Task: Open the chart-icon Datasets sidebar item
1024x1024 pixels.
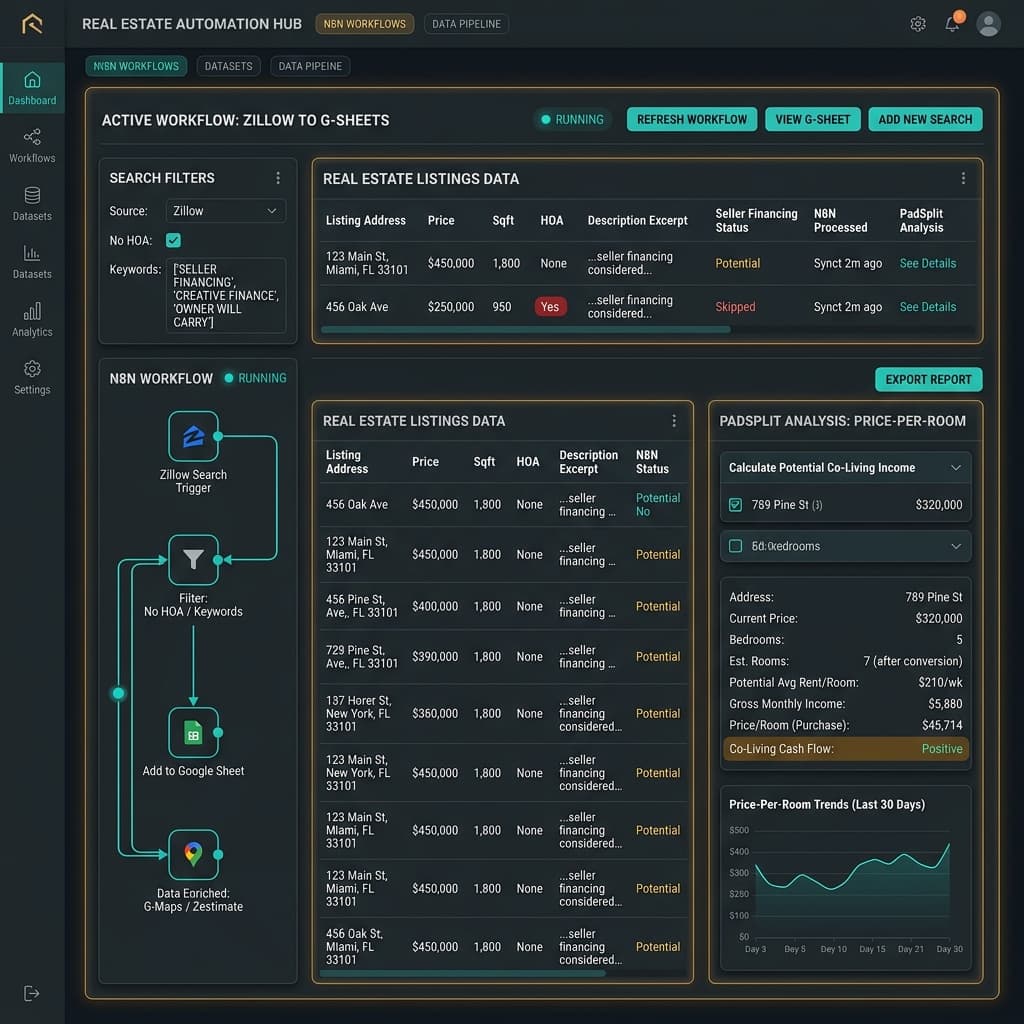Action: coord(32,262)
